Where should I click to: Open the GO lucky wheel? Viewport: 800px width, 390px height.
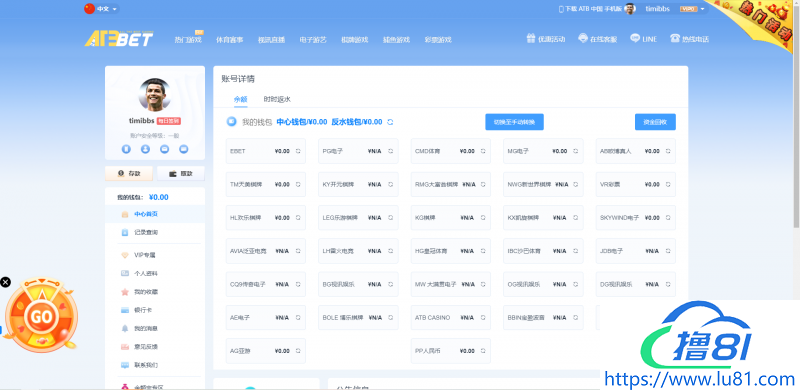[41, 316]
